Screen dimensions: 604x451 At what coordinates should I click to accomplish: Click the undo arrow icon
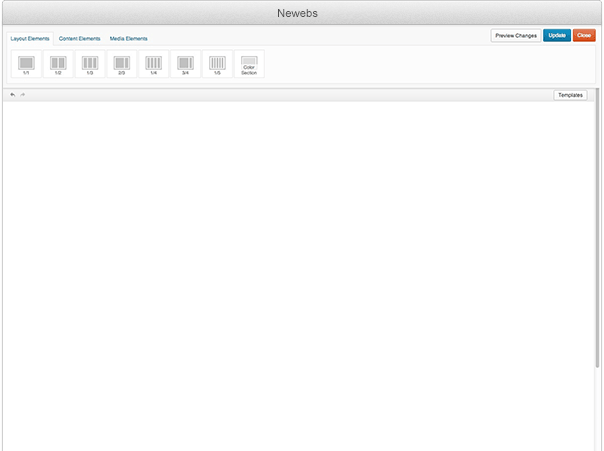[13, 95]
